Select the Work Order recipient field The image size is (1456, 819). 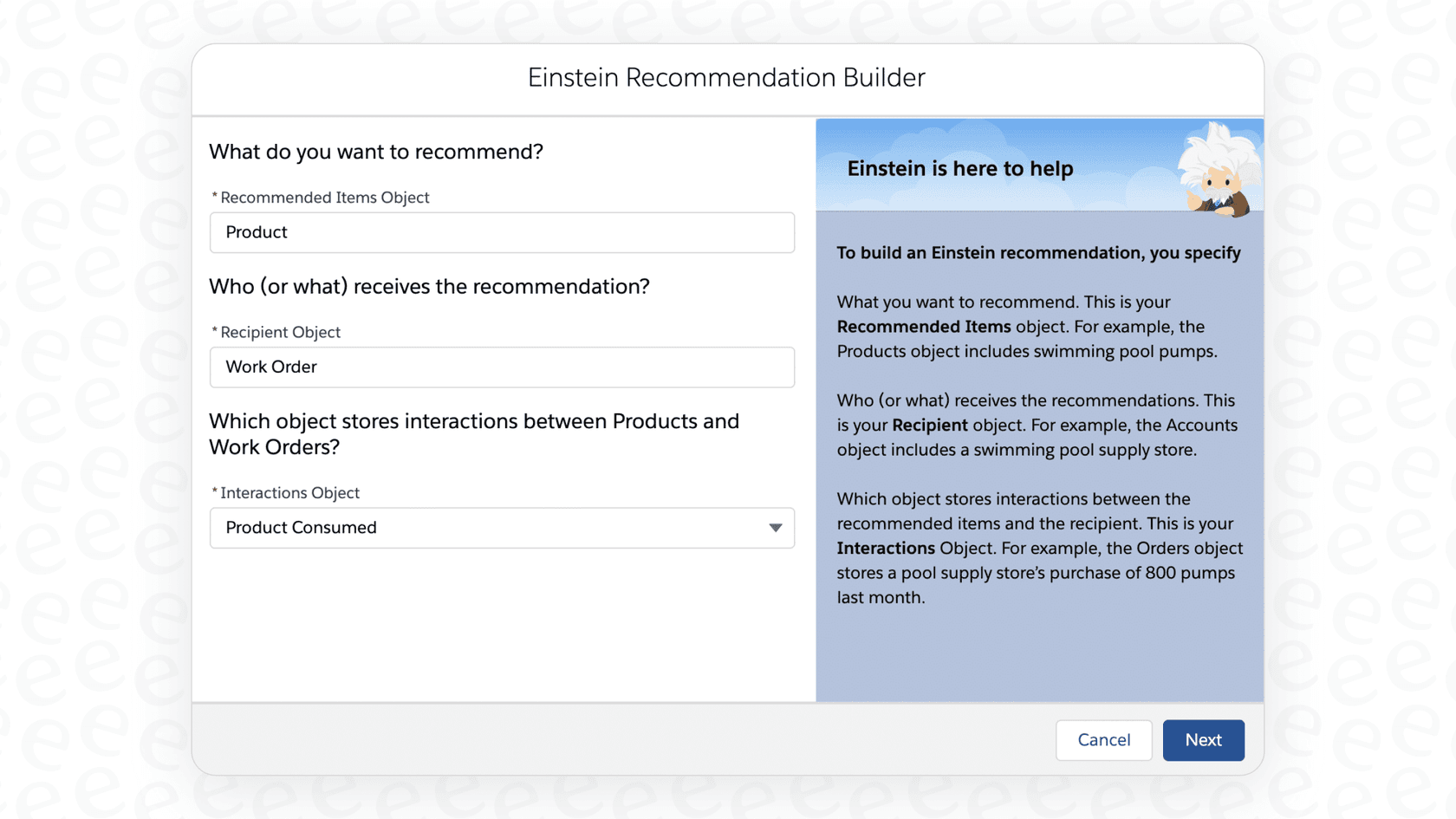tap(502, 367)
